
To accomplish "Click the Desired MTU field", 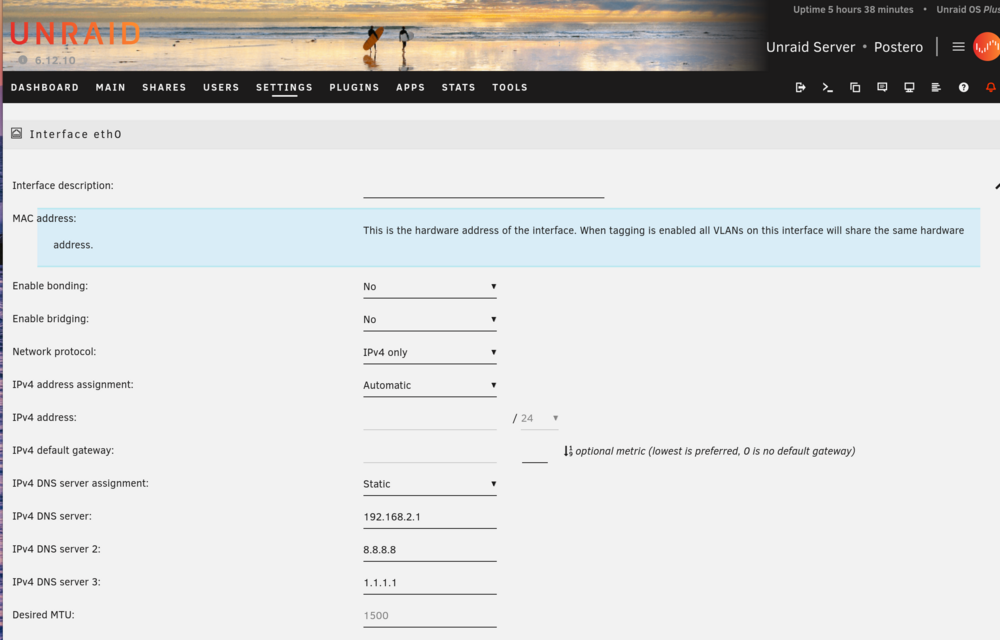I will point(430,616).
